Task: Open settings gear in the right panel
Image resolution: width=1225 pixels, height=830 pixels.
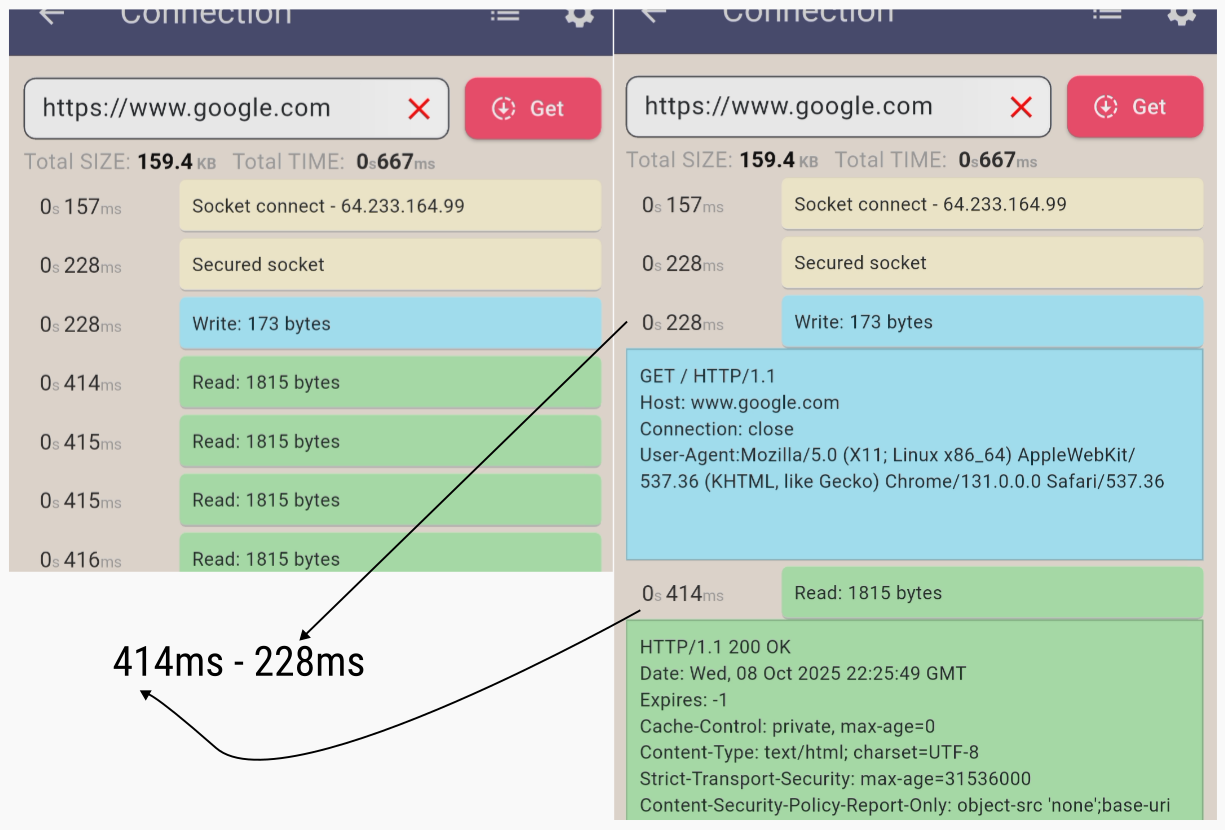Action: [1181, 14]
